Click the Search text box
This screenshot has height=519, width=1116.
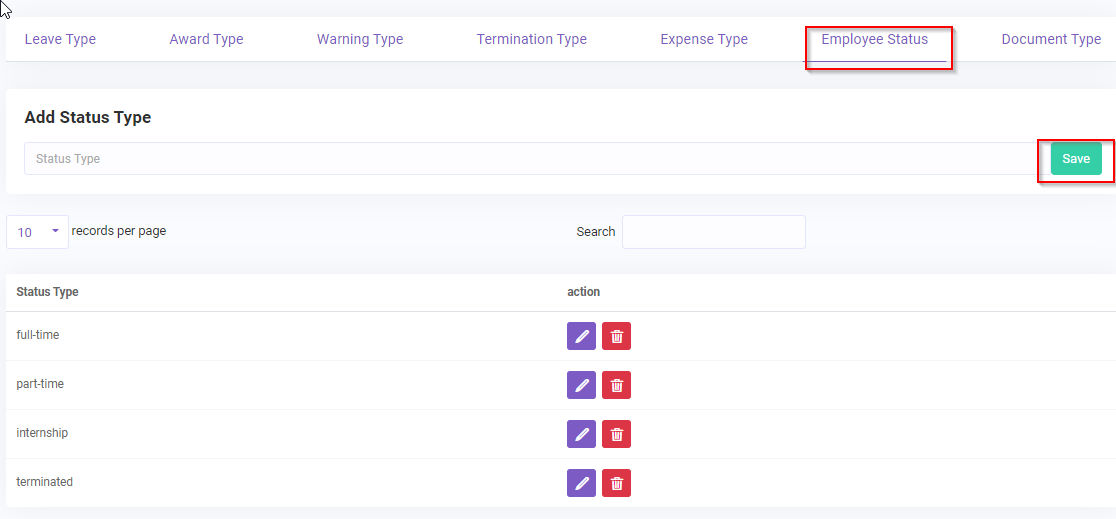click(x=713, y=232)
